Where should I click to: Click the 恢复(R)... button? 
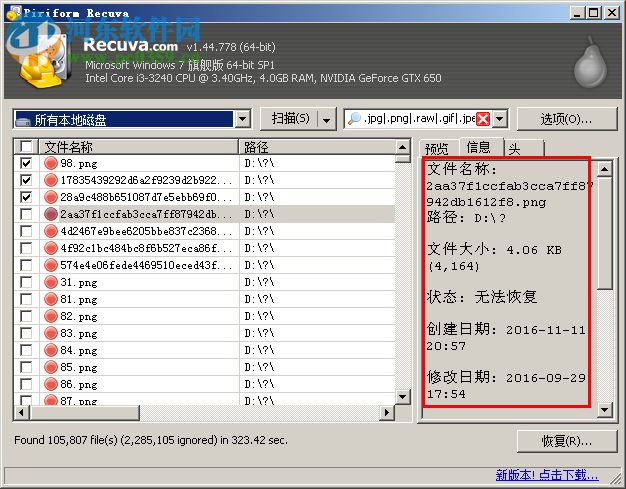pos(567,441)
